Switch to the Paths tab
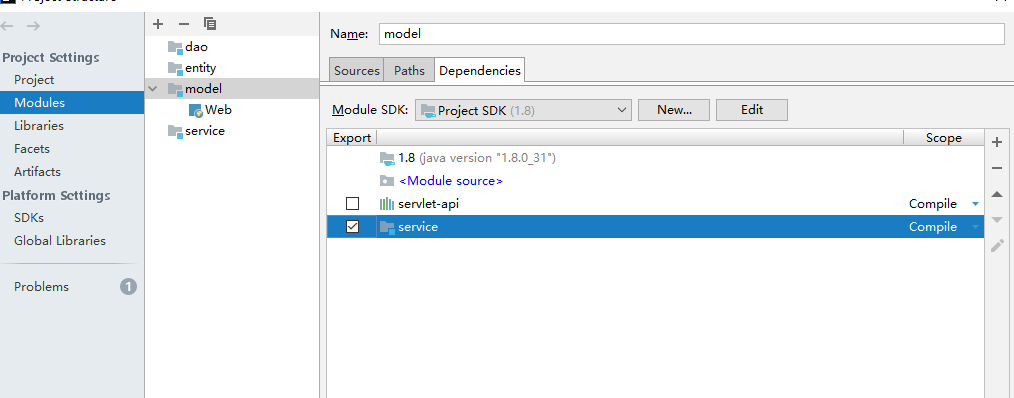 (x=409, y=71)
